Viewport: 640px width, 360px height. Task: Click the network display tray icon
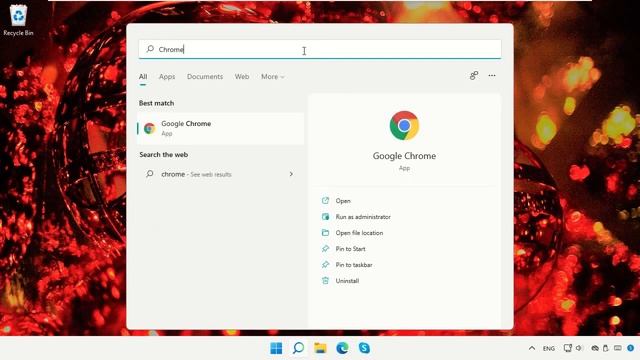[x=568, y=348]
